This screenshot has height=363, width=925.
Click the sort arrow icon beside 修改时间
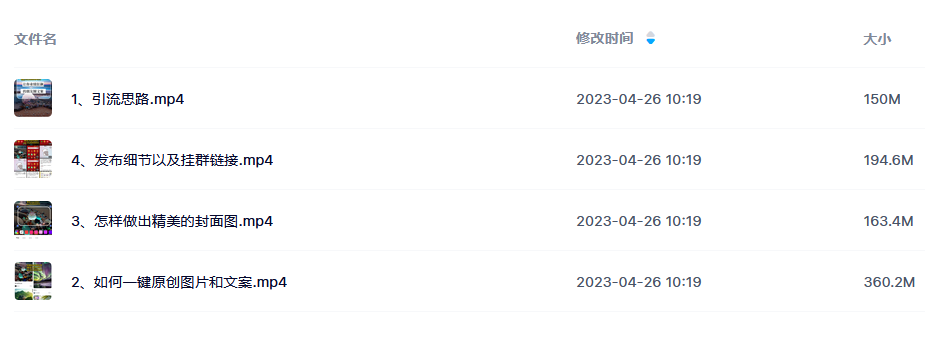[651, 38]
